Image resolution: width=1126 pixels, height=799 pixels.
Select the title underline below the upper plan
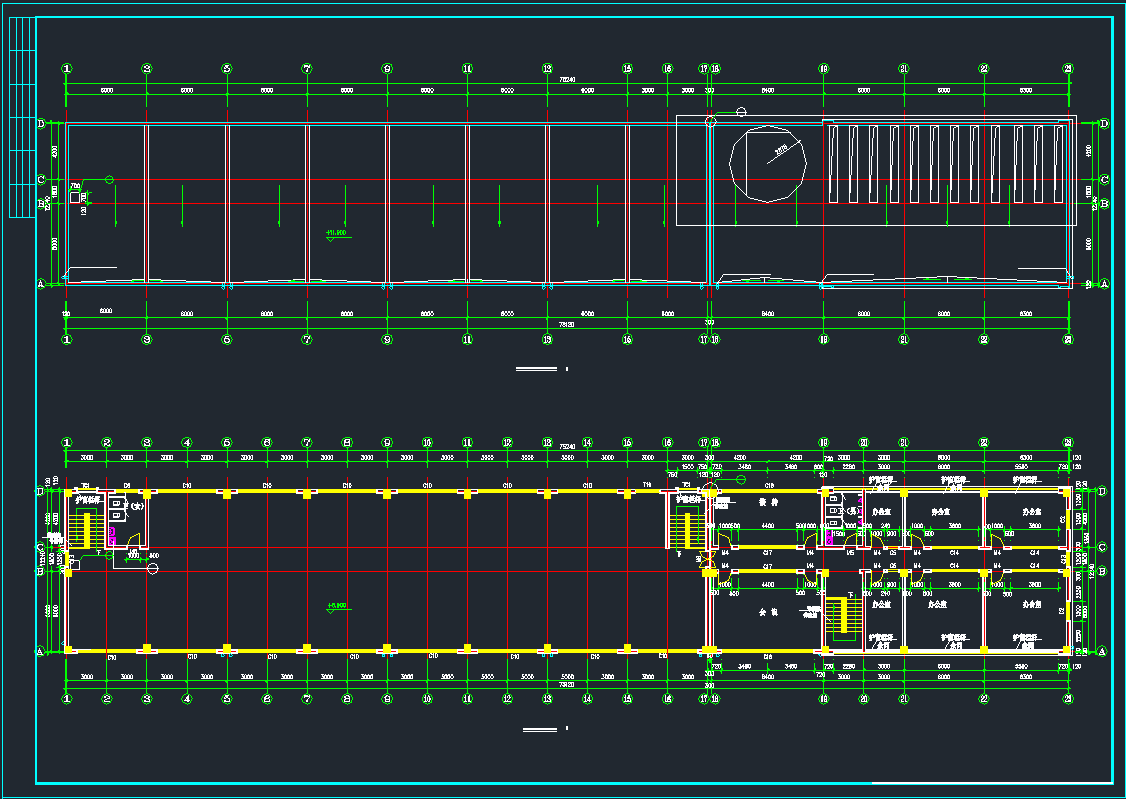click(x=536, y=369)
